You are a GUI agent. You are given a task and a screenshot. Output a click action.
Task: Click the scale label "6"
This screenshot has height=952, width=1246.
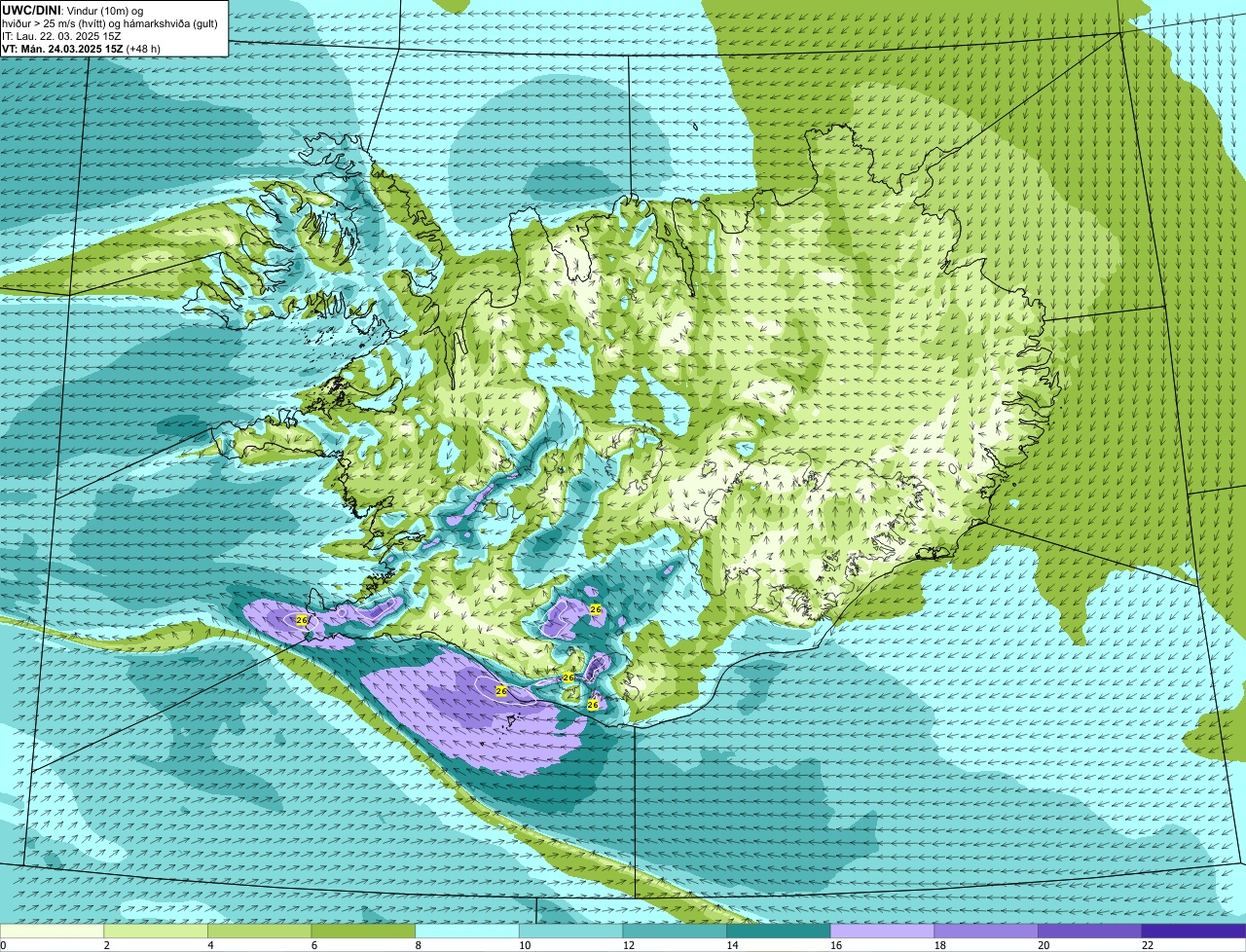click(312, 945)
